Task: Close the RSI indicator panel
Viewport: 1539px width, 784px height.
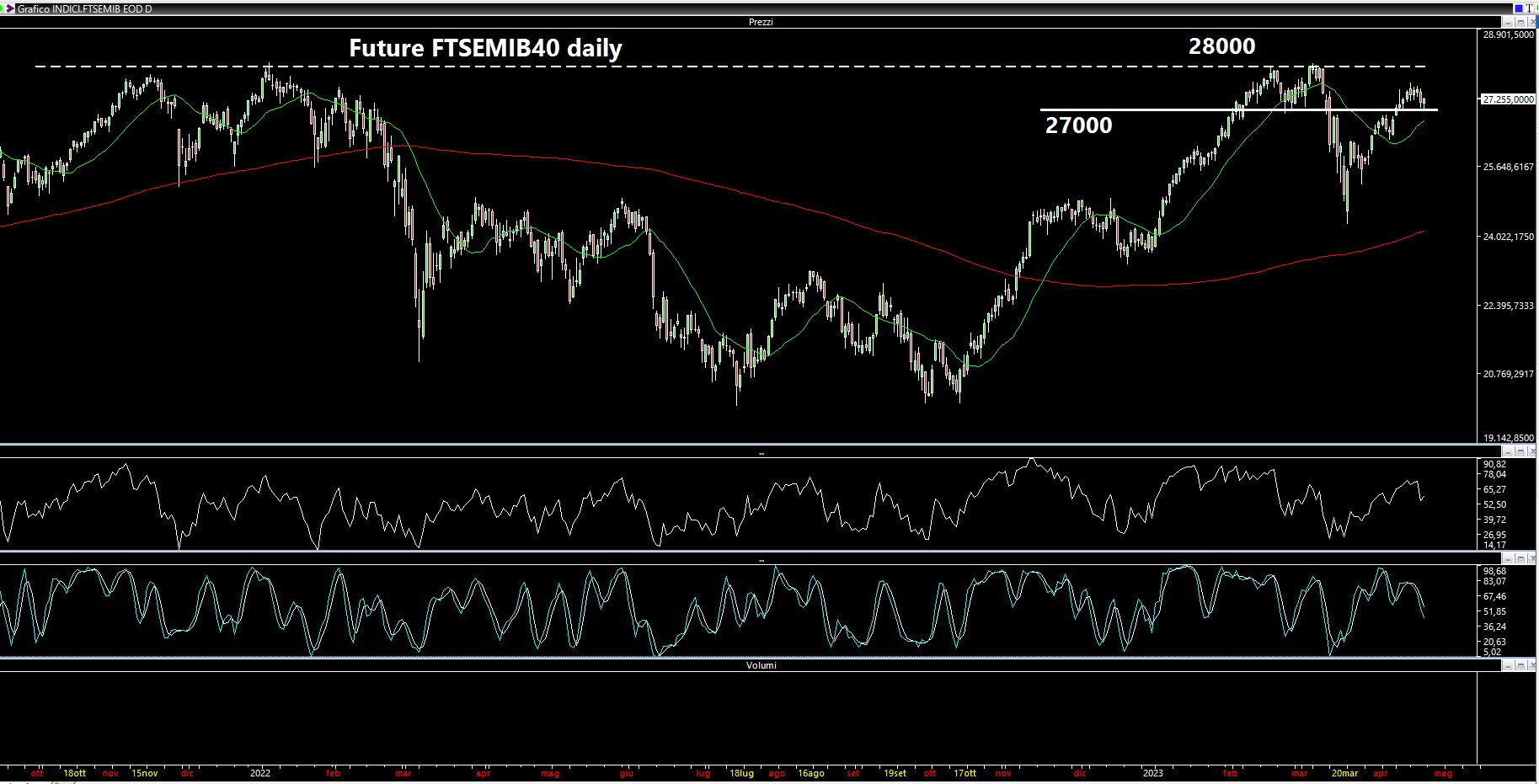Action: tap(1531, 452)
